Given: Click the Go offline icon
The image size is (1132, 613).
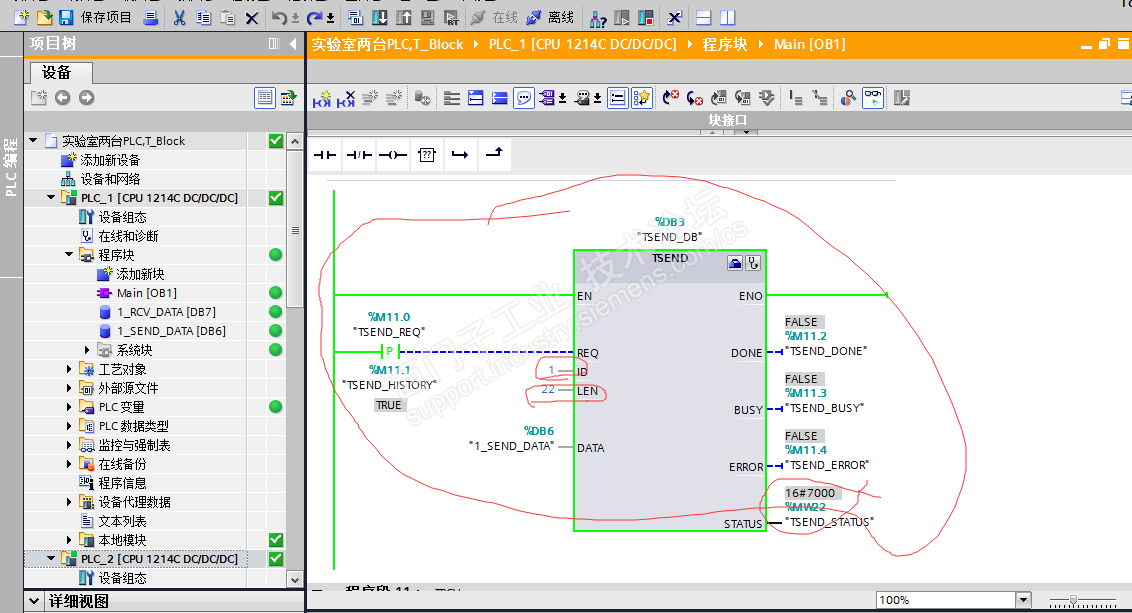Looking at the screenshot, I should click(534, 17).
